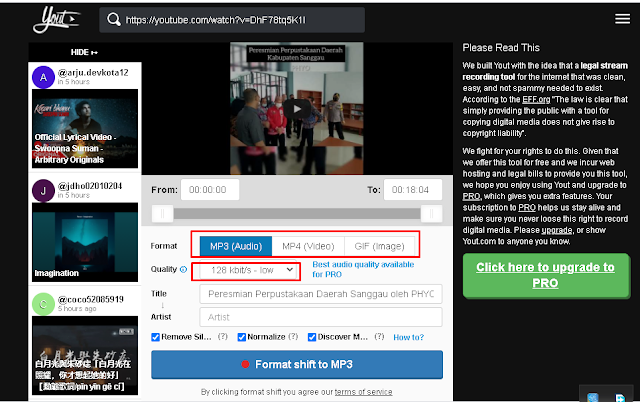
Task: Click the From time field
Action: (x=210, y=190)
